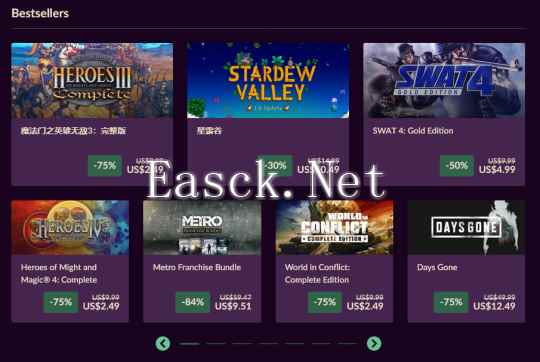
Task: Click the Bestsellers section heading
Action: pyautogui.click(x=40, y=13)
